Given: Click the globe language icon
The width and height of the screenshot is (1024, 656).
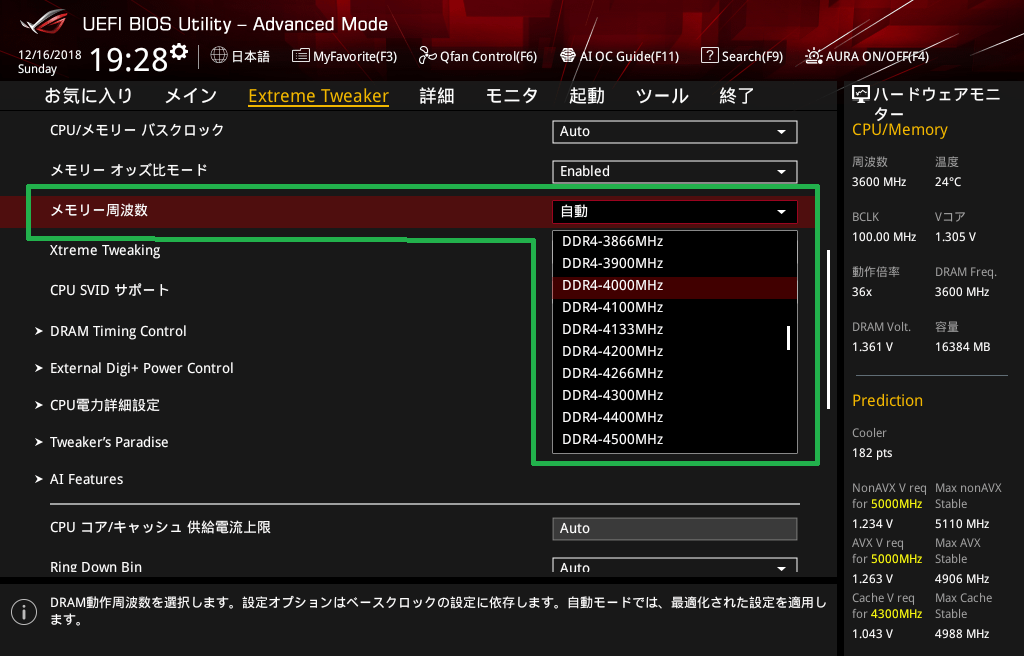Looking at the screenshot, I should click(x=219, y=56).
